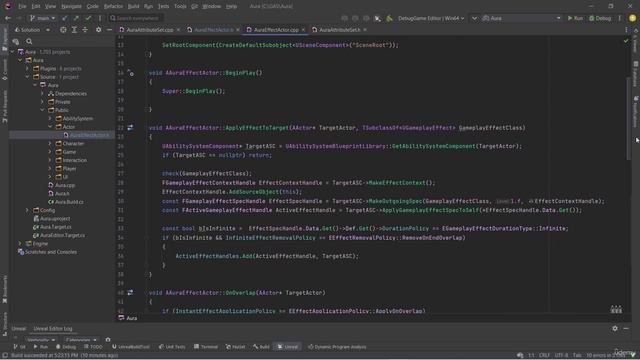Close the AuraAttributeSet.cpp tab
The height and width of the screenshot is (360, 640).
pyautogui.click(x=178, y=30)
